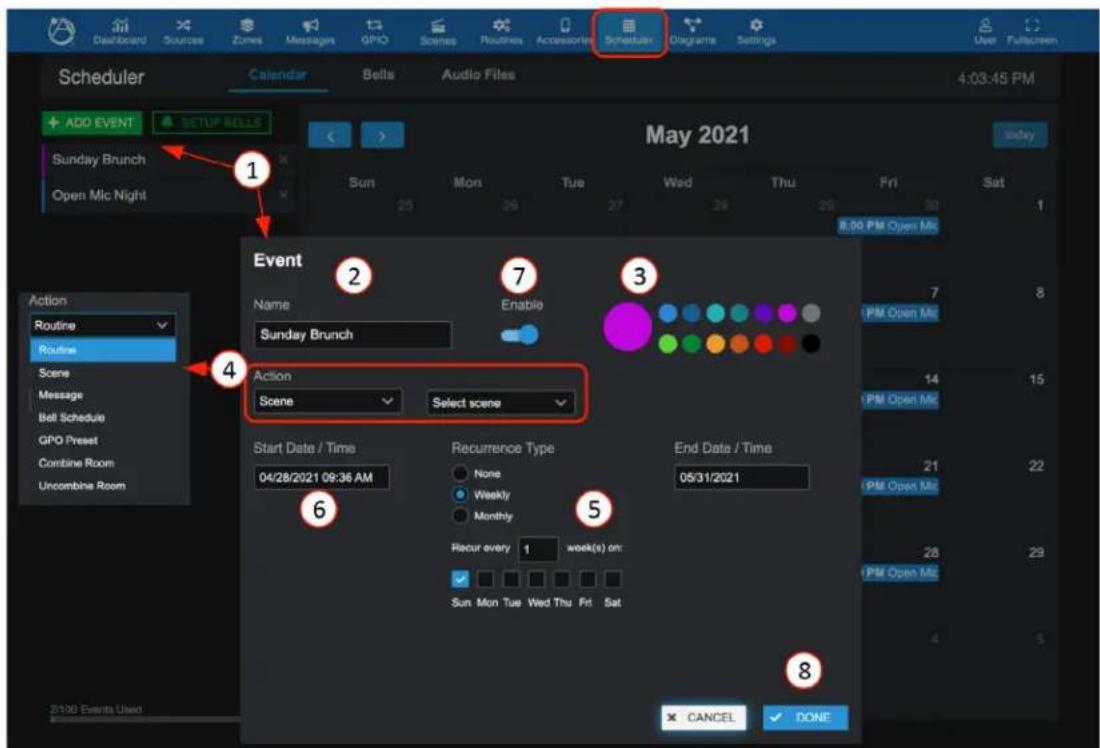
Task: Confirm the event with Done
Action: [805, 717]
